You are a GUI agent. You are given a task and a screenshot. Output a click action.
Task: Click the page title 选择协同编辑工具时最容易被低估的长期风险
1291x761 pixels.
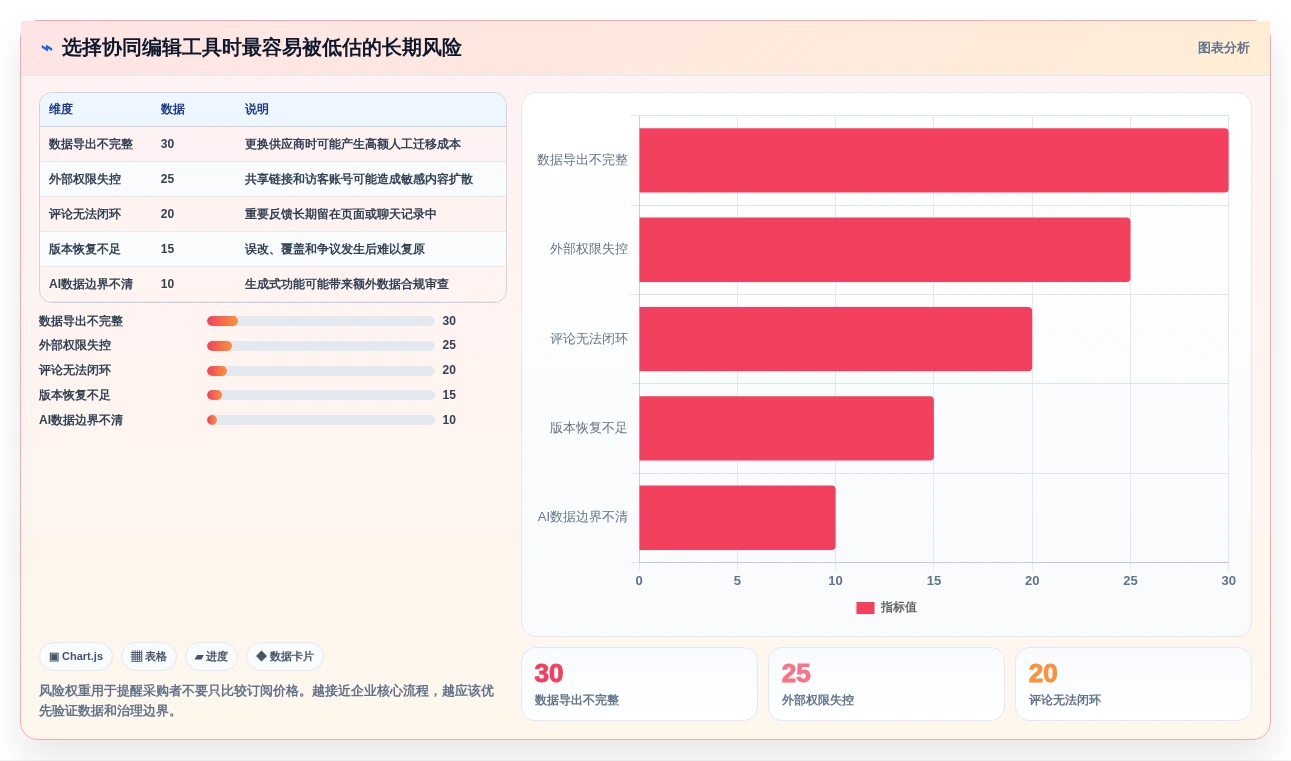click(262, 48)
